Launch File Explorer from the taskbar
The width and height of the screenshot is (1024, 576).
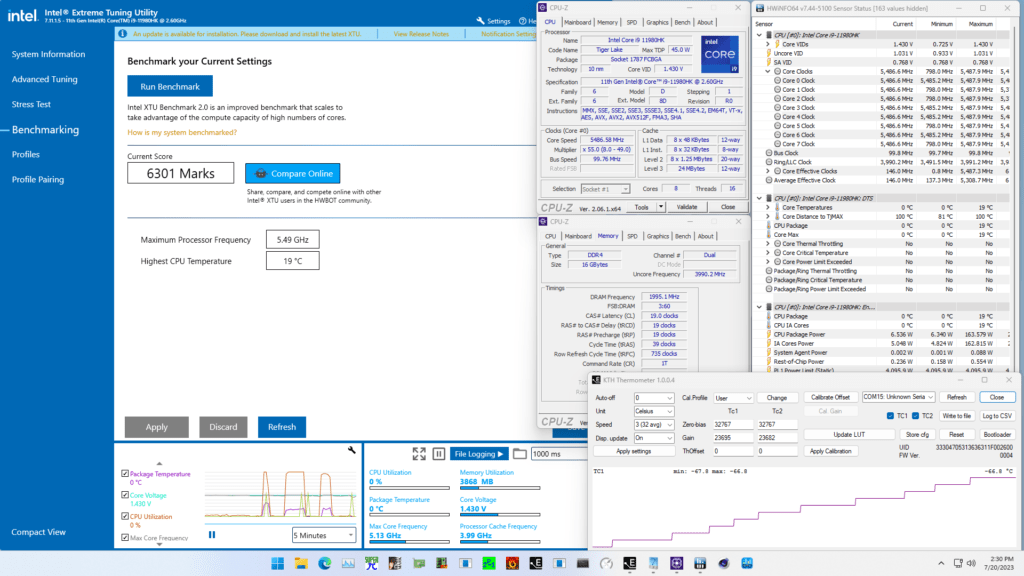tap(301, 564)
